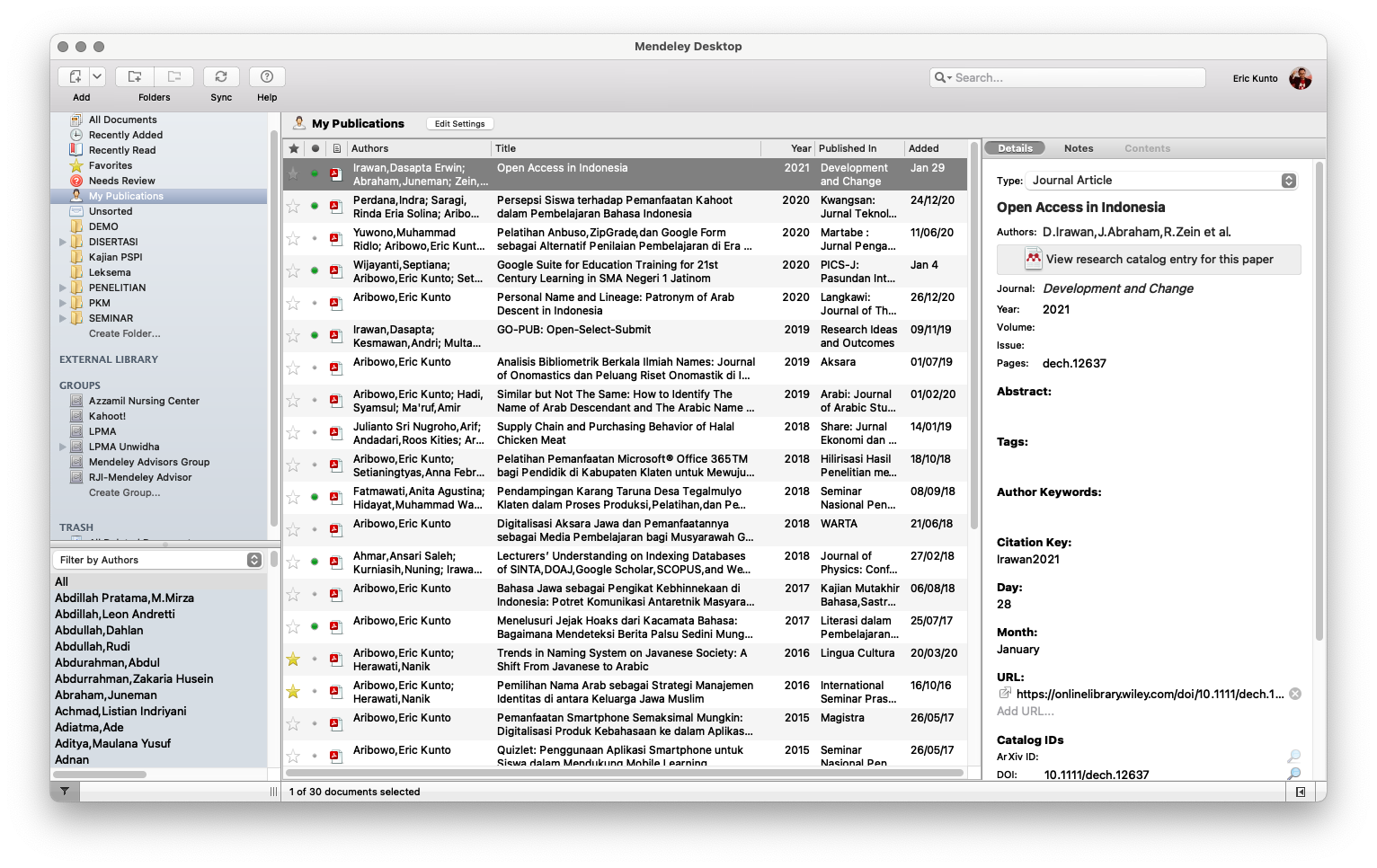Unfavorite Pemilihan Nama Arab sebagai Strategi Manajemen
This screenshot has height=868, width=1377.
click(293, 692)
